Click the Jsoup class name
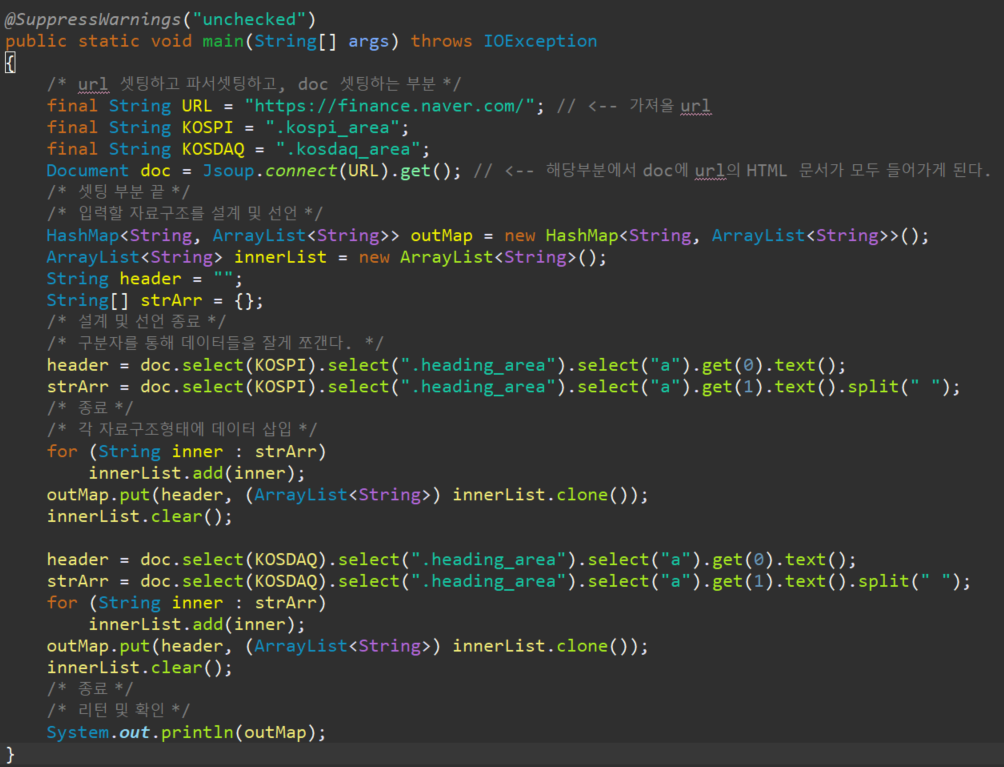 (228, 171)
